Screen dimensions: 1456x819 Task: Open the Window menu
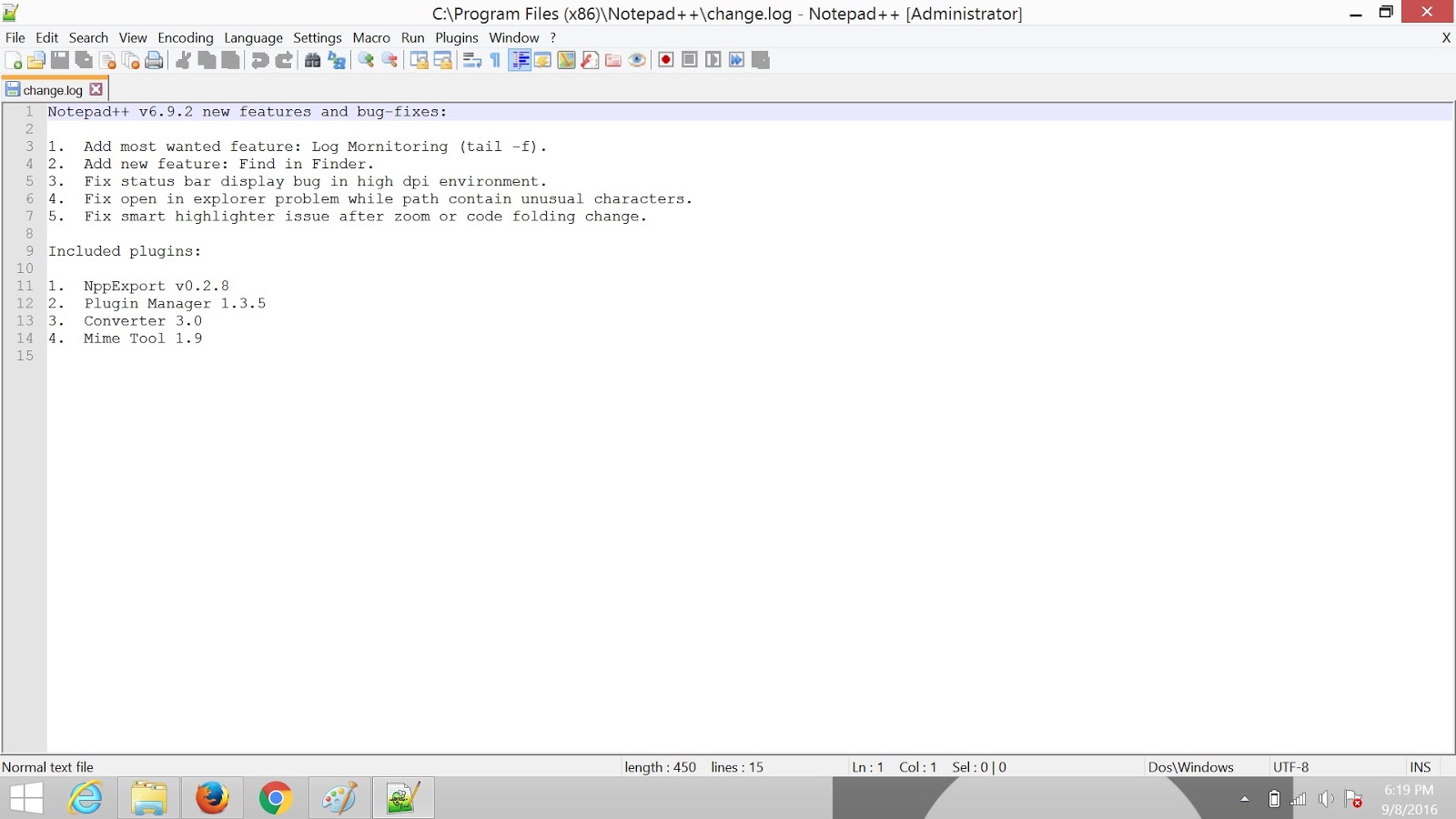pos(514,37)
